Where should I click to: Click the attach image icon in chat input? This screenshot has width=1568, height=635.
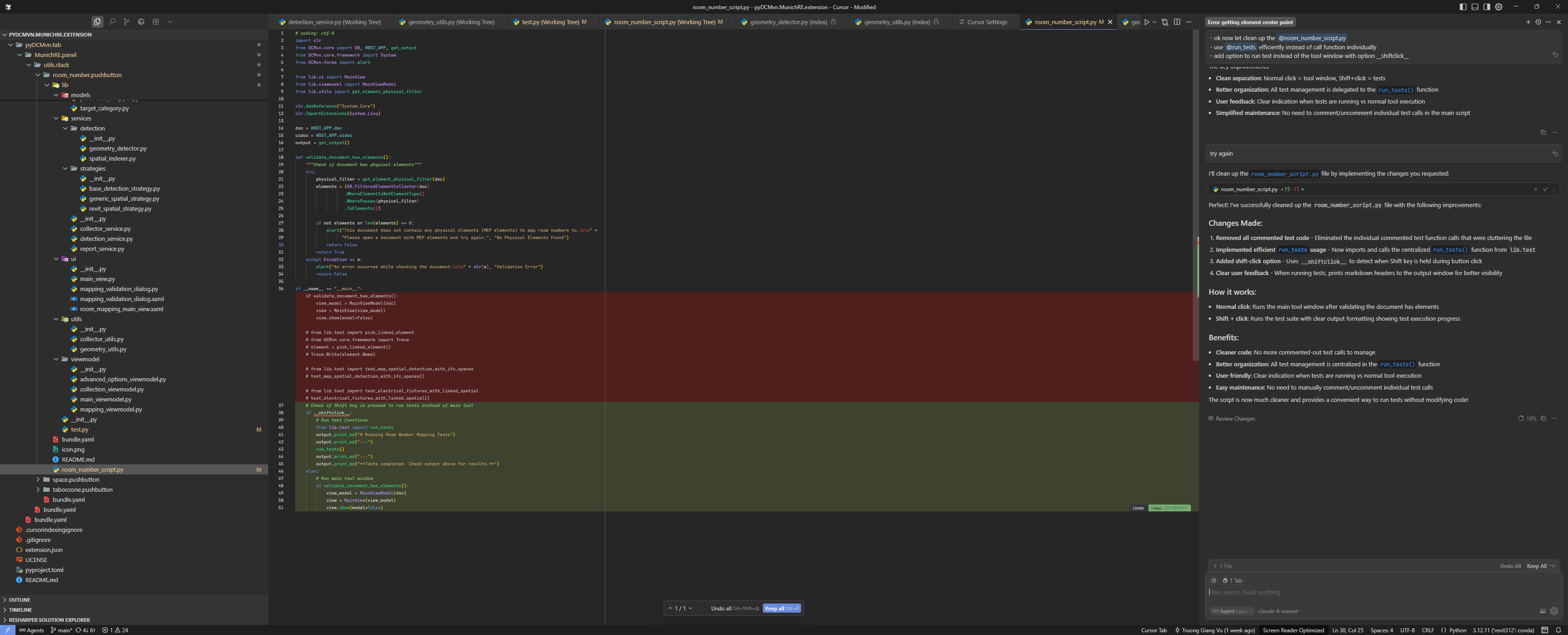point(1542,611)
